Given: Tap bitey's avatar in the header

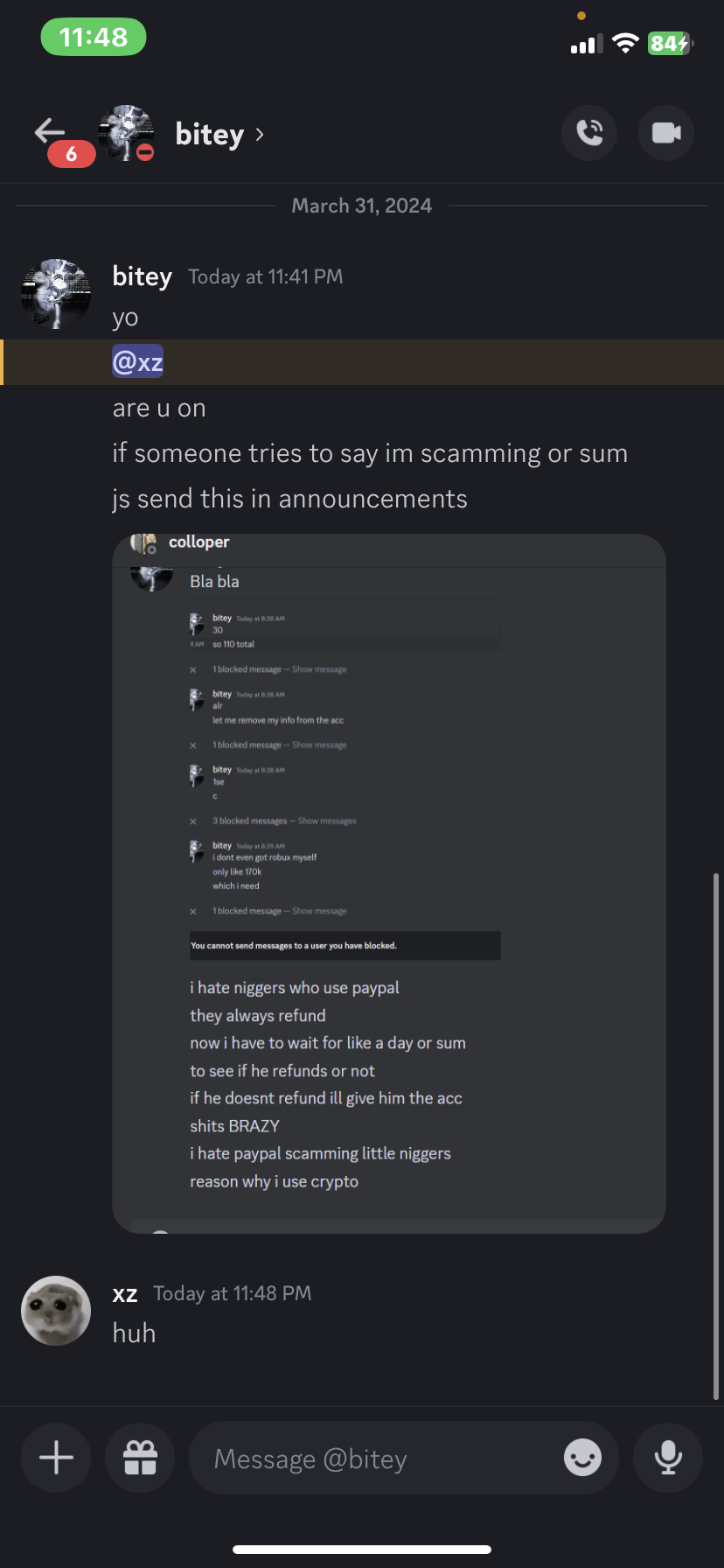Looking at the screenshot, I should click(127, 133).
